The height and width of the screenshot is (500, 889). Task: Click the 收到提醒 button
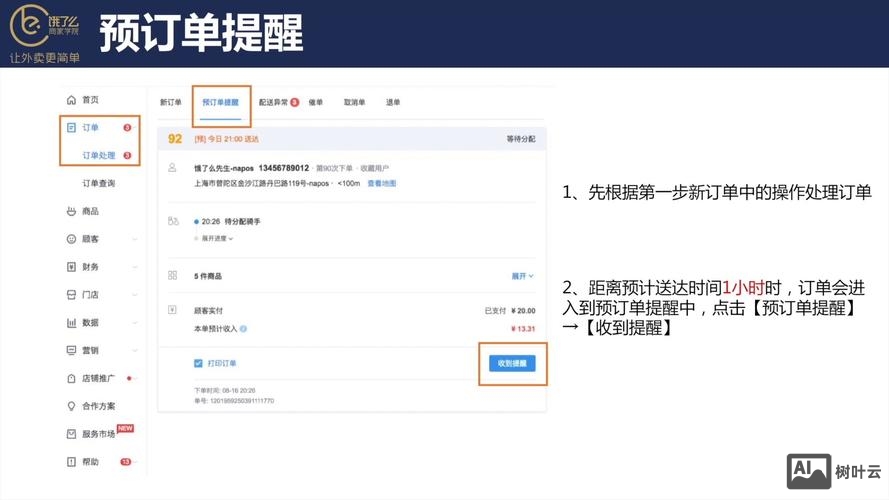point(512,363)
